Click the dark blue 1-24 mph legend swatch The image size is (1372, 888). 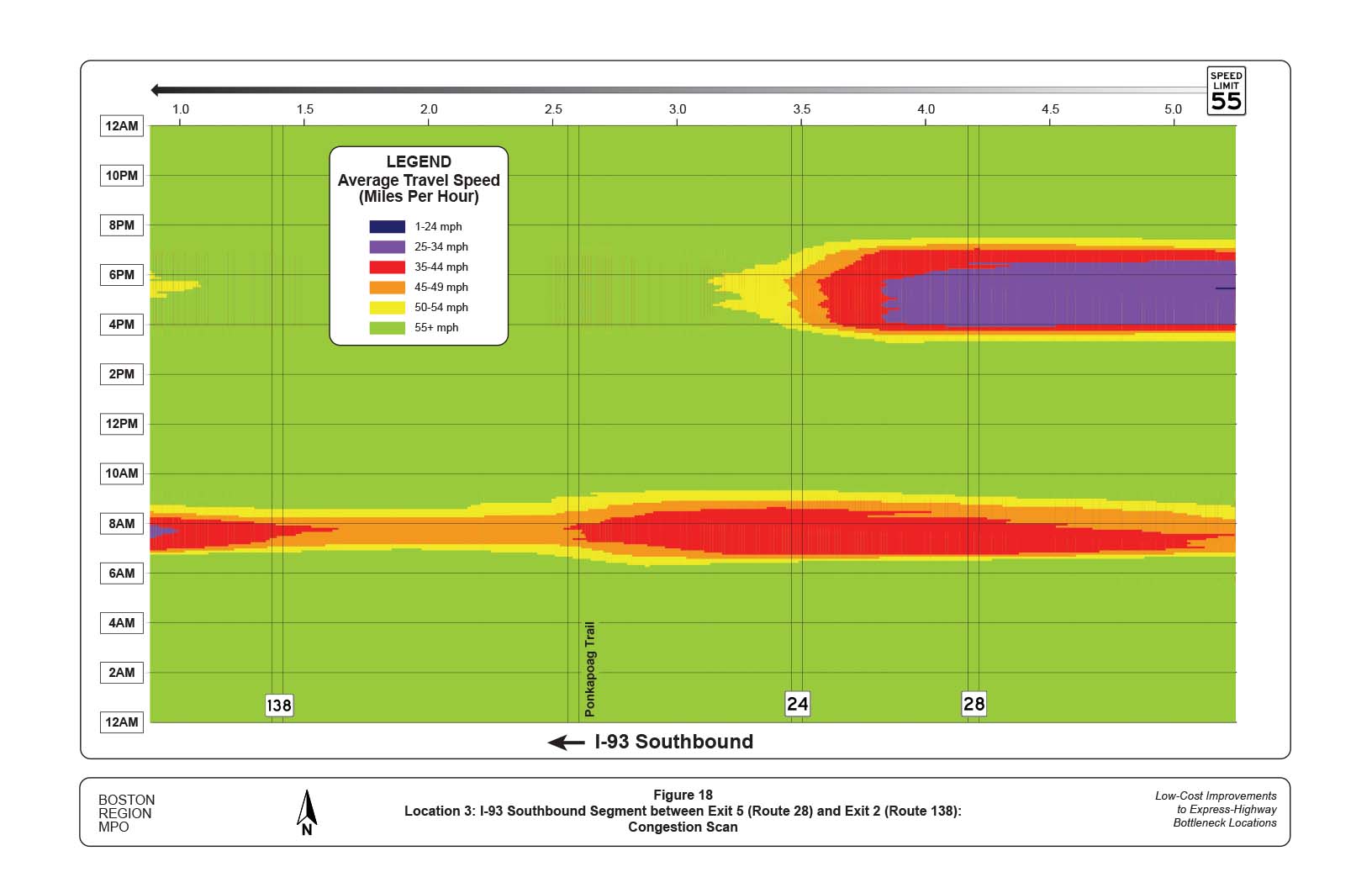click(x=388, y=225)
